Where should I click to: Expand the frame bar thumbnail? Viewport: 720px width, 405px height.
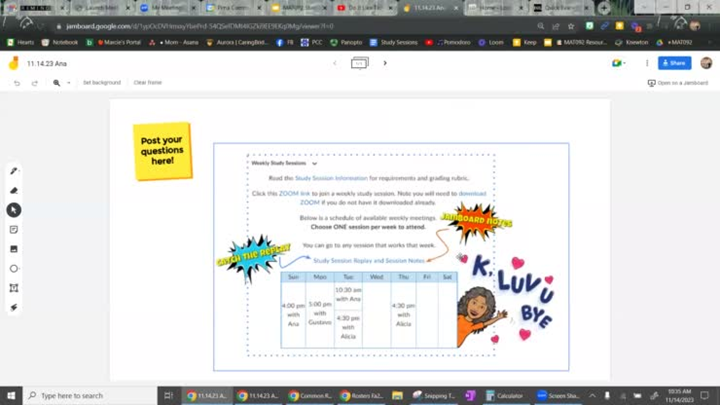359,63
